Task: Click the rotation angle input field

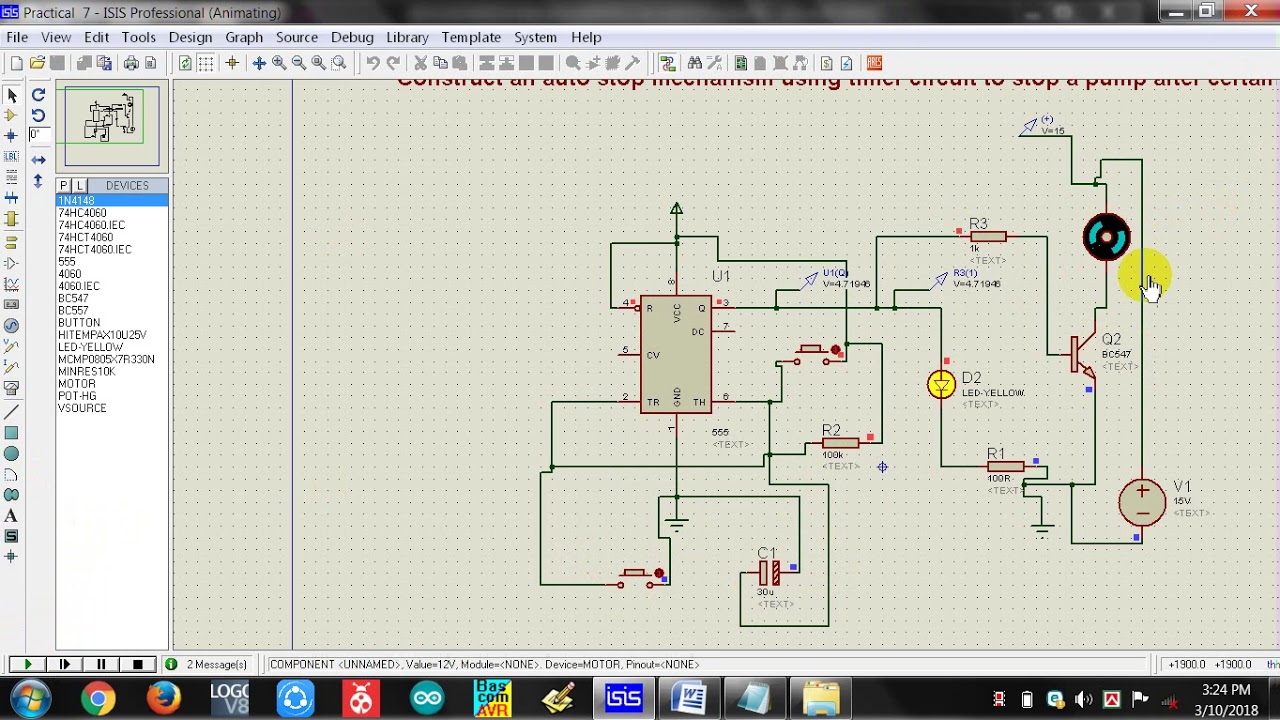Action: pos(39,135)
